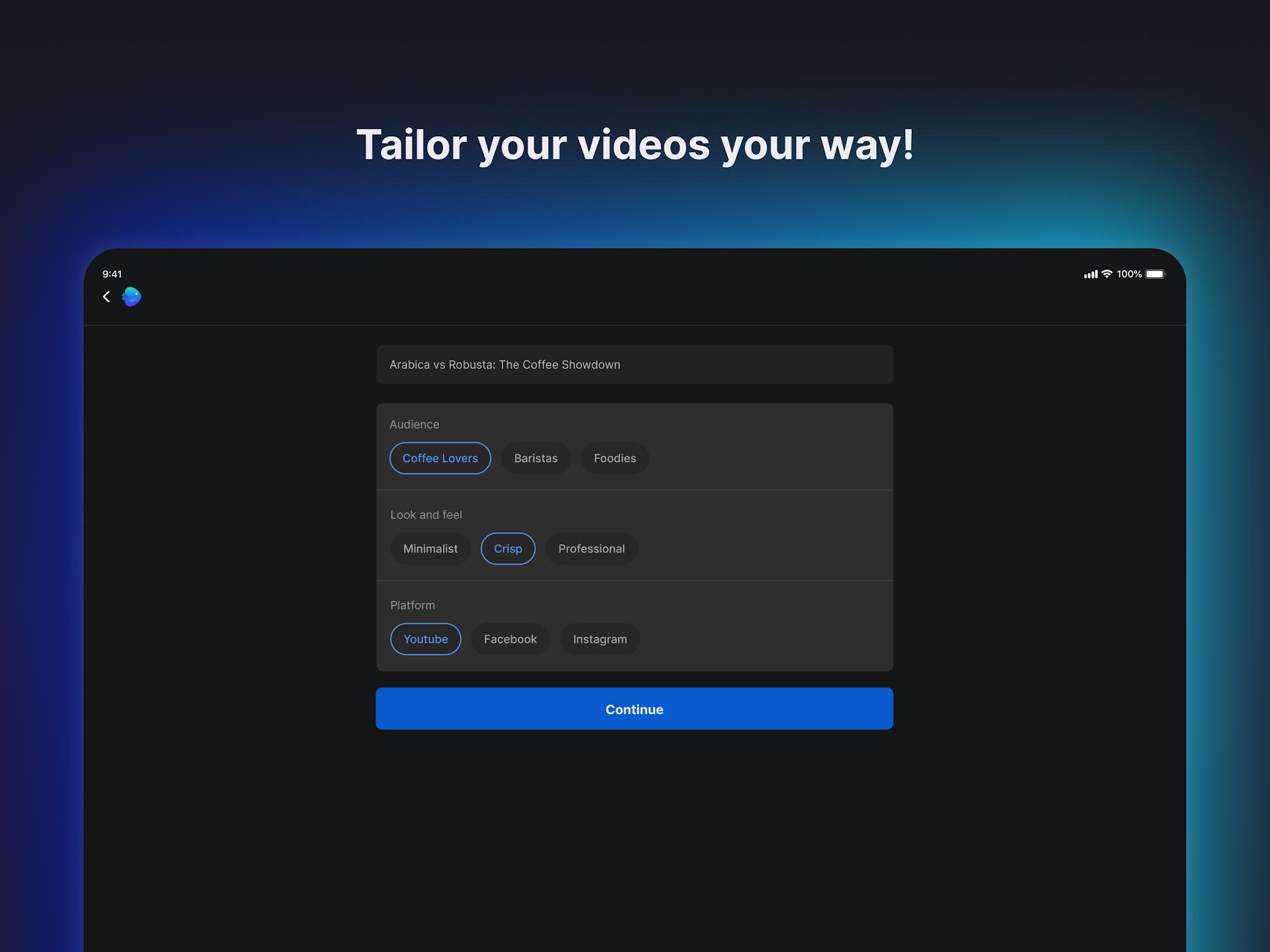Select the Facebook platform option

(509, 639)
